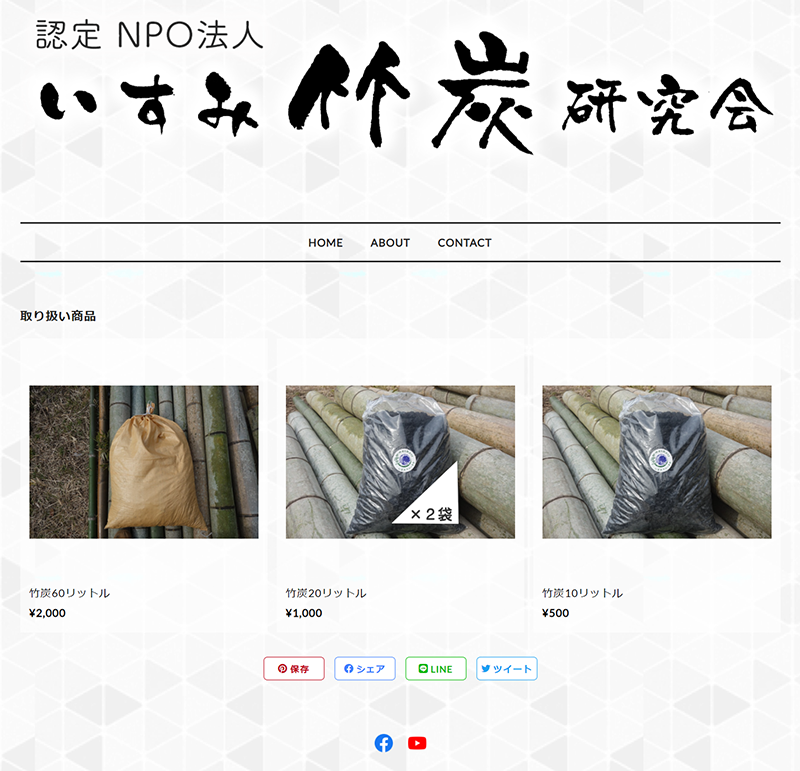The image size is (800, 771).
Task: Share the page with the LINE button
Action: 436,668
